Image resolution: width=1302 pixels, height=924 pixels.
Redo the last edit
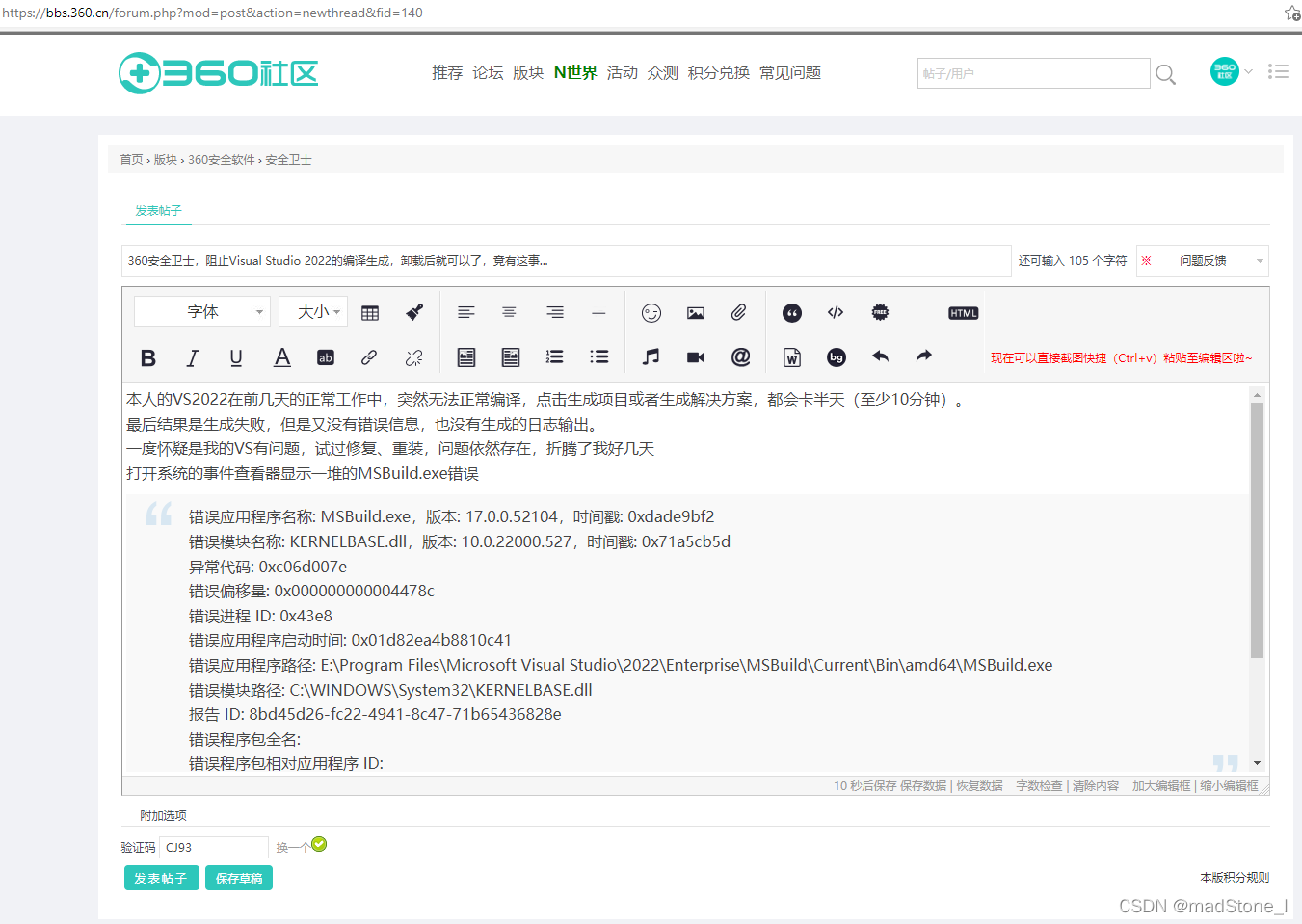click(x=924, y=356)
